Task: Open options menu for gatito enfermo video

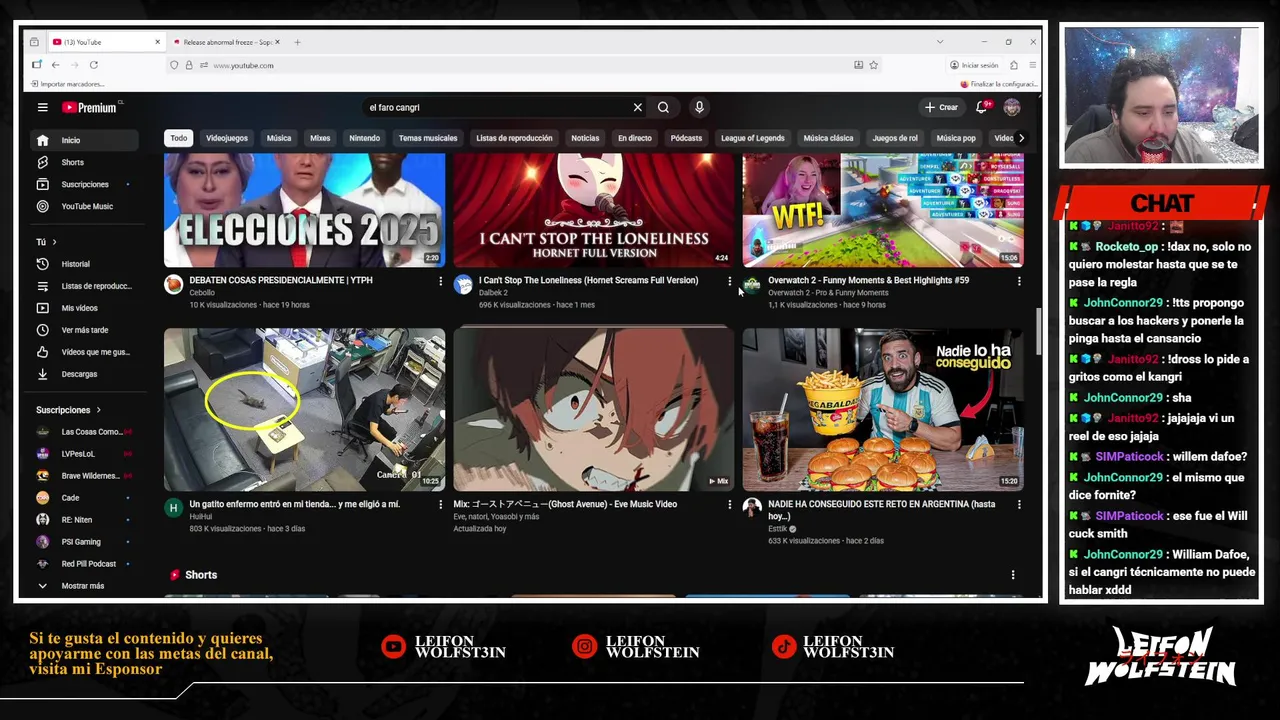Action: pos(440,506)
